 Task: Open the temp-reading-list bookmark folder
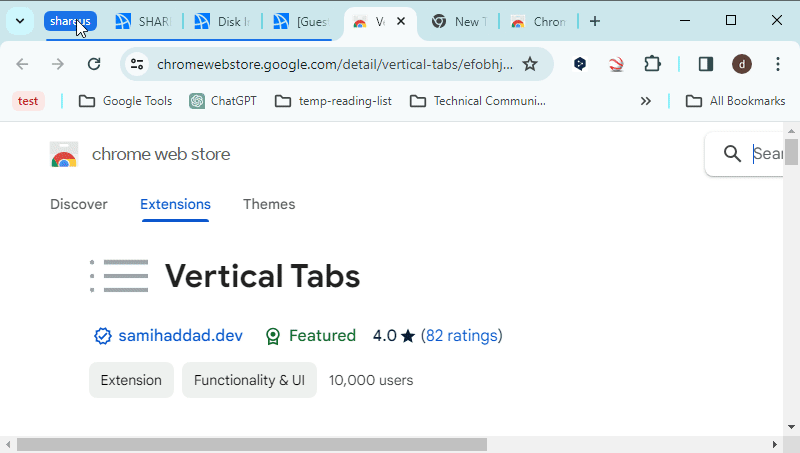pos(333,101)
